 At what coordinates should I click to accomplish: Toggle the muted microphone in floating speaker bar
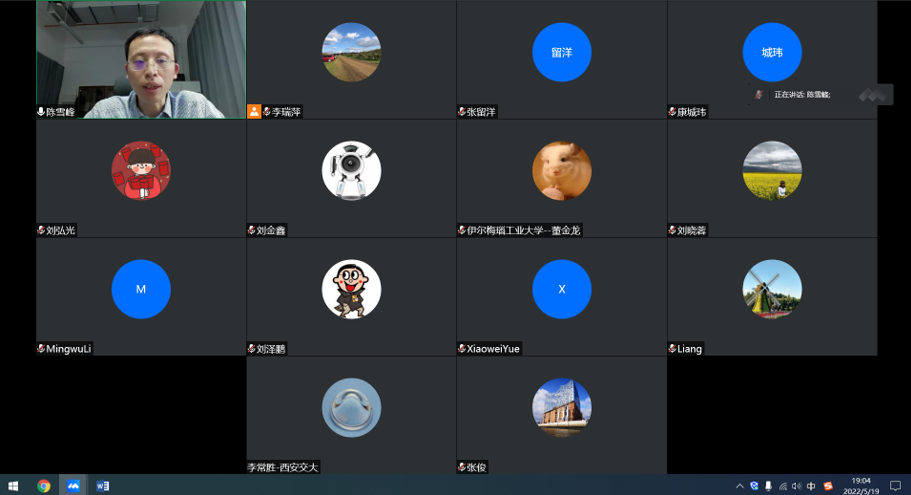pyautogui.click(x=759, y=95)
